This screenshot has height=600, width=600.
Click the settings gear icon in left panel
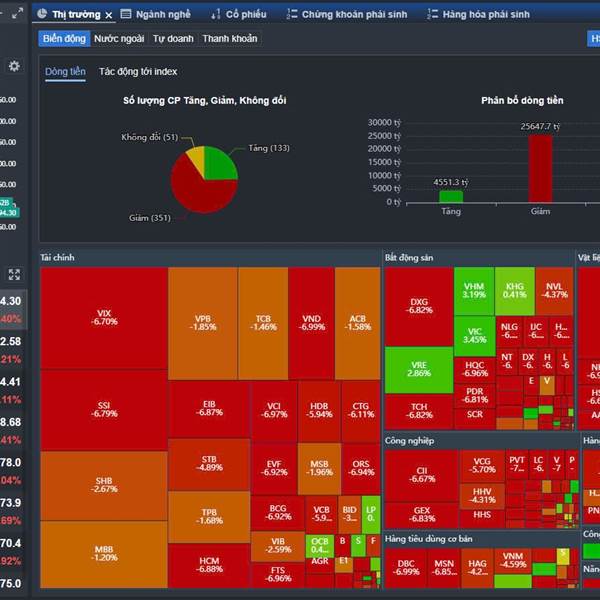pyautogui.click(x=14, y=66)
